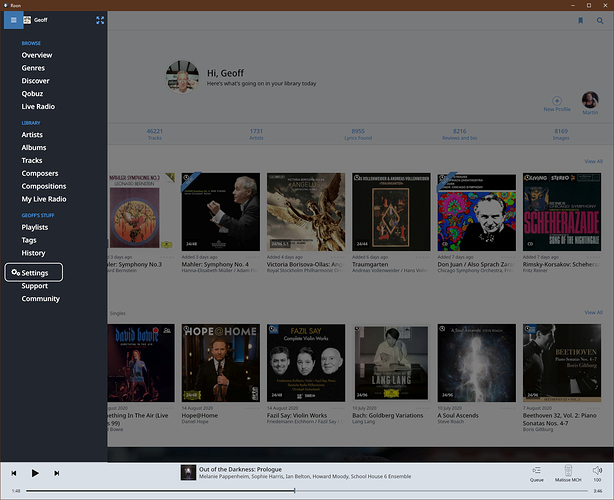Skip to the next track

click(56, 473)
